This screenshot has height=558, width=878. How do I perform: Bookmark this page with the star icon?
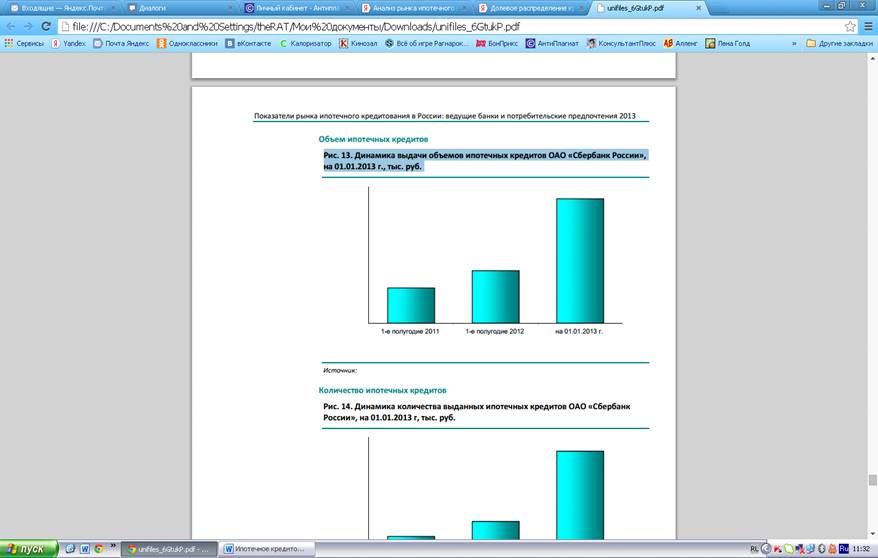(850, 26)
